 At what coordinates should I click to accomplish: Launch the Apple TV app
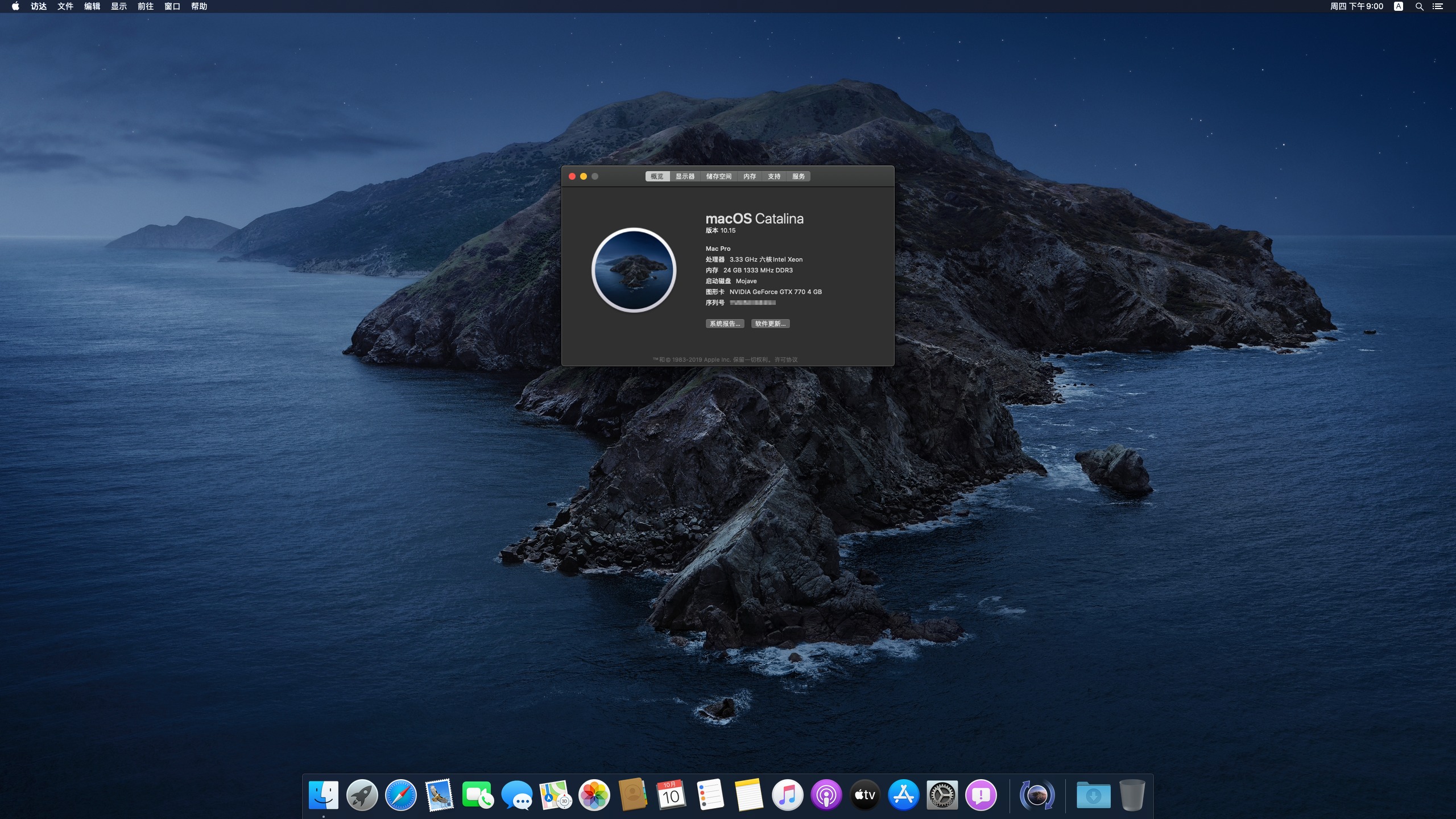tap(864, 795)
